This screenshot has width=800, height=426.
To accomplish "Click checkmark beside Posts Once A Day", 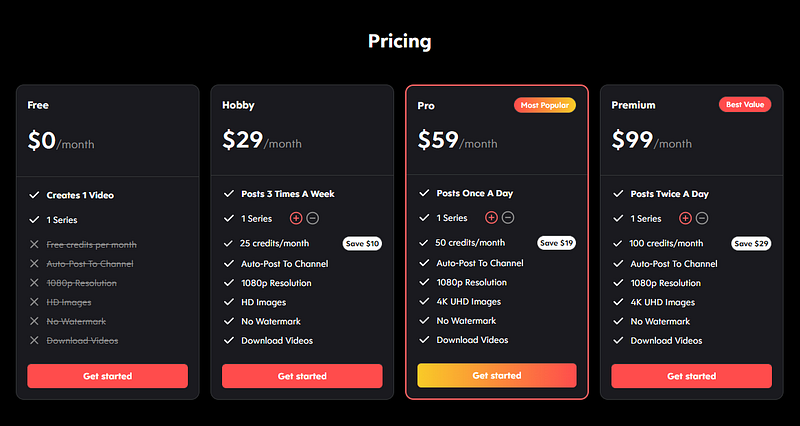I will [x=424, y=193].
